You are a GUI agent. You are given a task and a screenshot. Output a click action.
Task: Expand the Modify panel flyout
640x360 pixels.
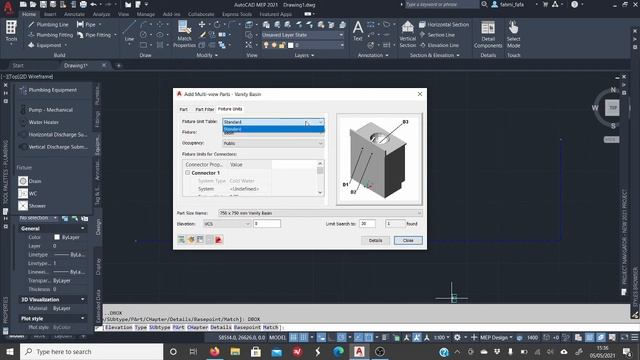pyautogui.click(x=207, y=55)
